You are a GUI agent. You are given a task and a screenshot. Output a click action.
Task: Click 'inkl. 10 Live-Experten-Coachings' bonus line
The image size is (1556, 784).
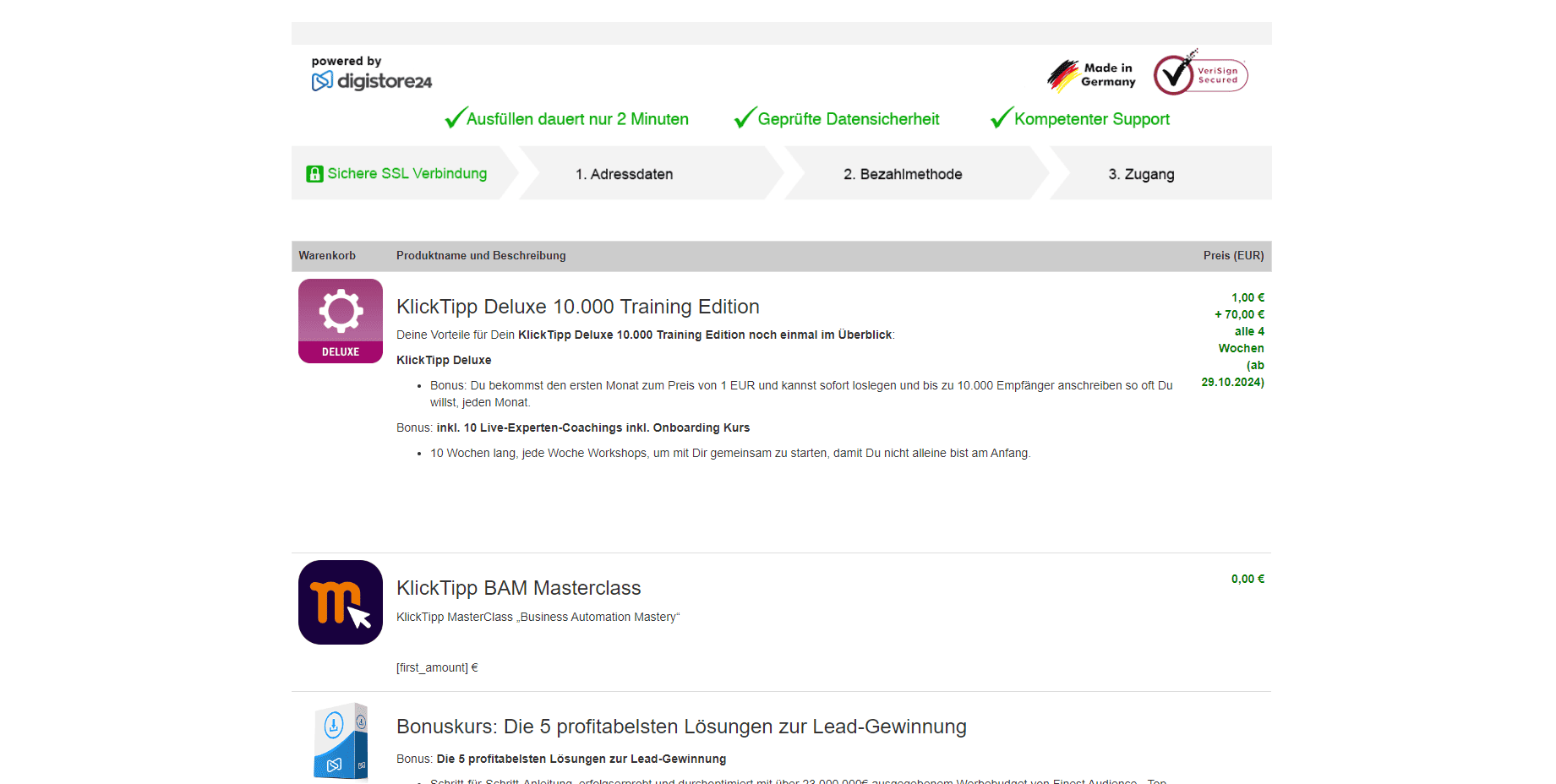coord(573,427)
